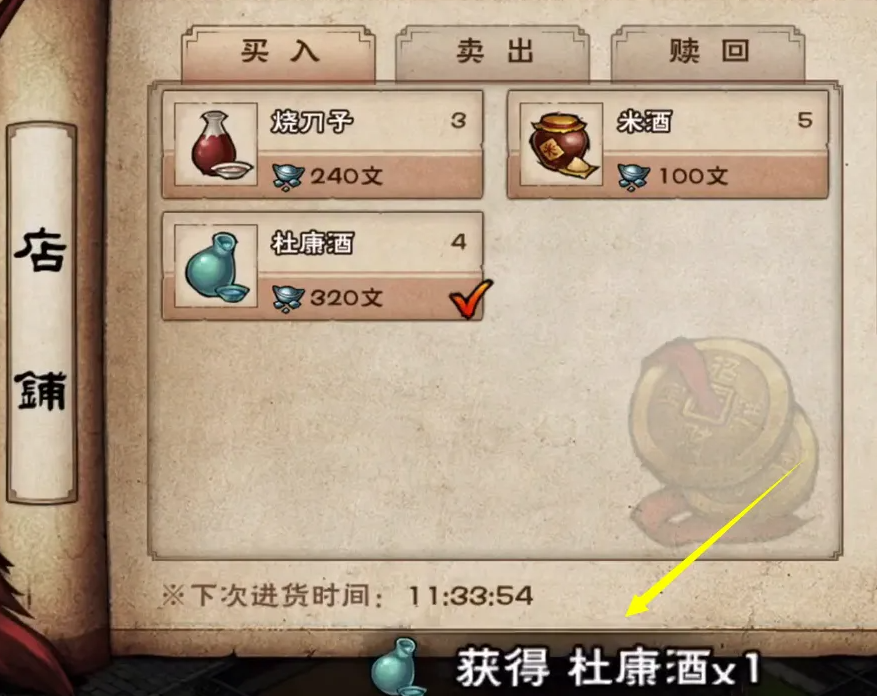The width and height of the screenshot is (877, 696).
Task: Click the 获得 杜康酒x1 notification text
Action: 609,667
